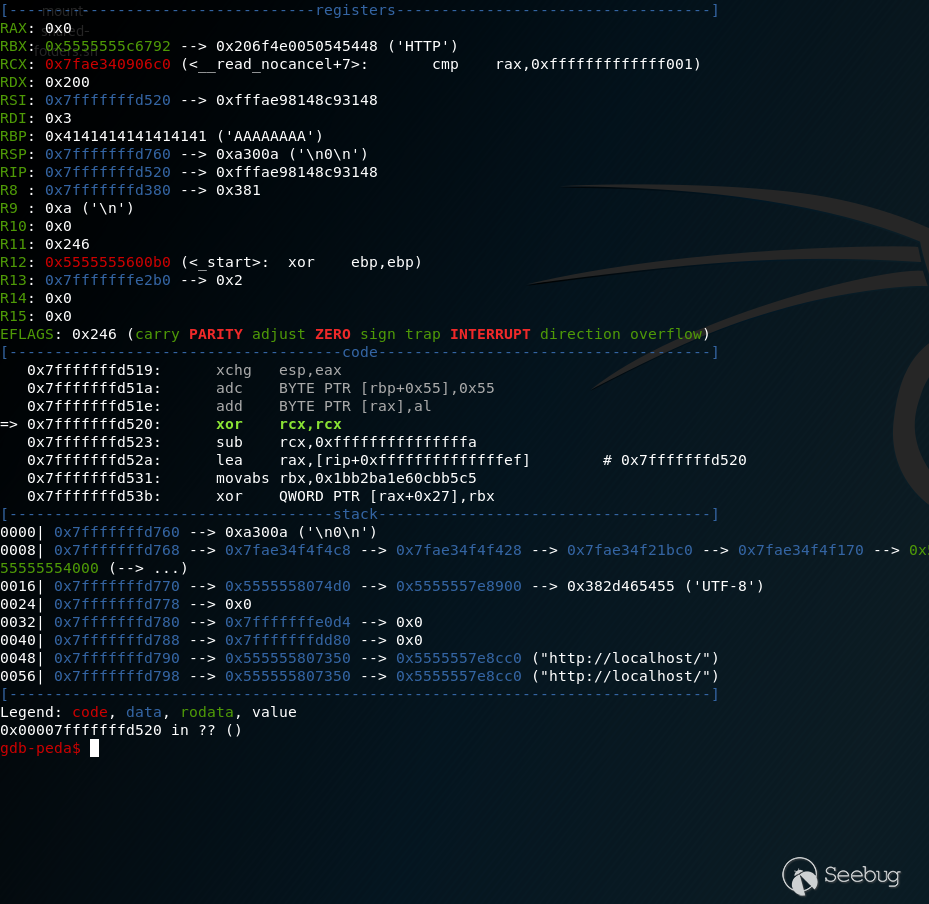This screenshot has width=929, height=904.
Task: Click the PARITY flag in EFLAGS
Action: 216,334
